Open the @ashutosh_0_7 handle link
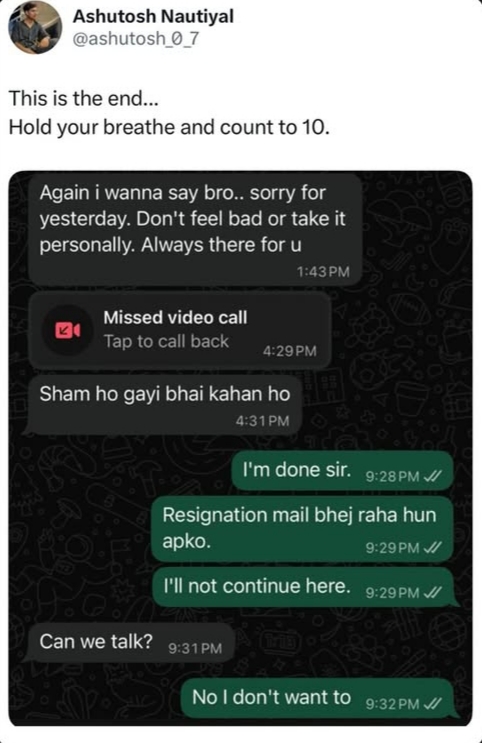Viewport: 482px width, 743px height. 135,39
